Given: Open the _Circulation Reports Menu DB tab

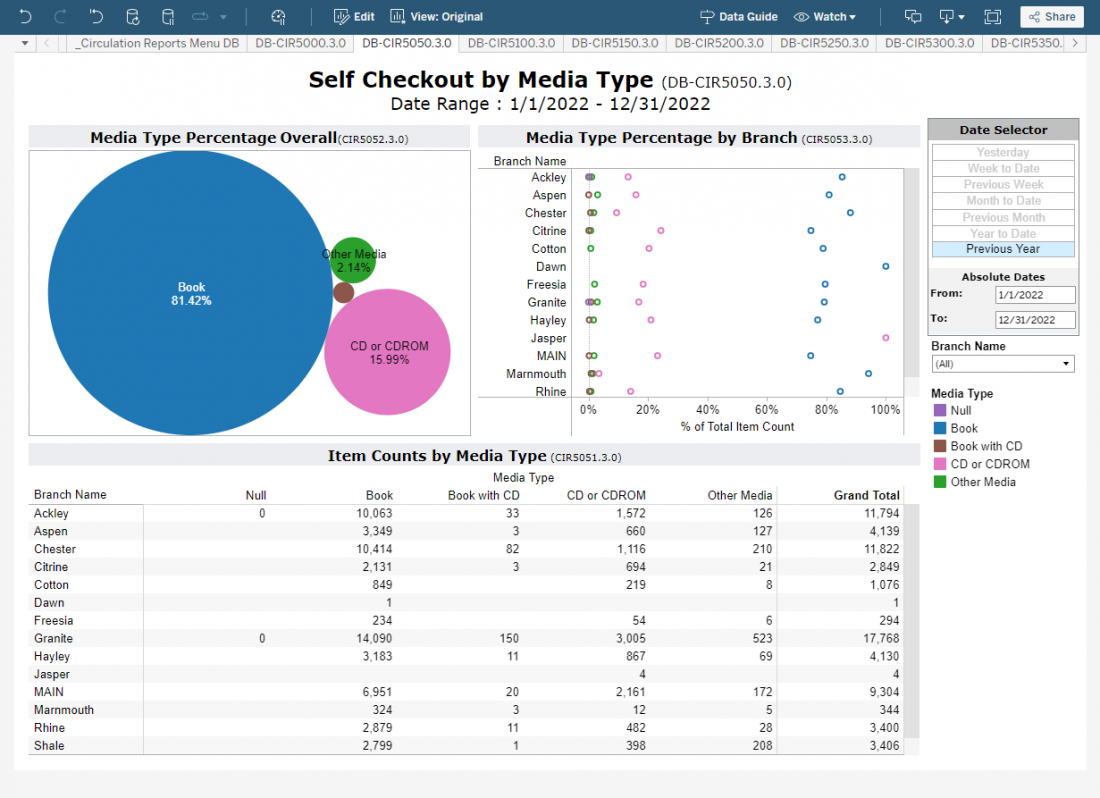Looking at the screenshot, I should point(157,43).
